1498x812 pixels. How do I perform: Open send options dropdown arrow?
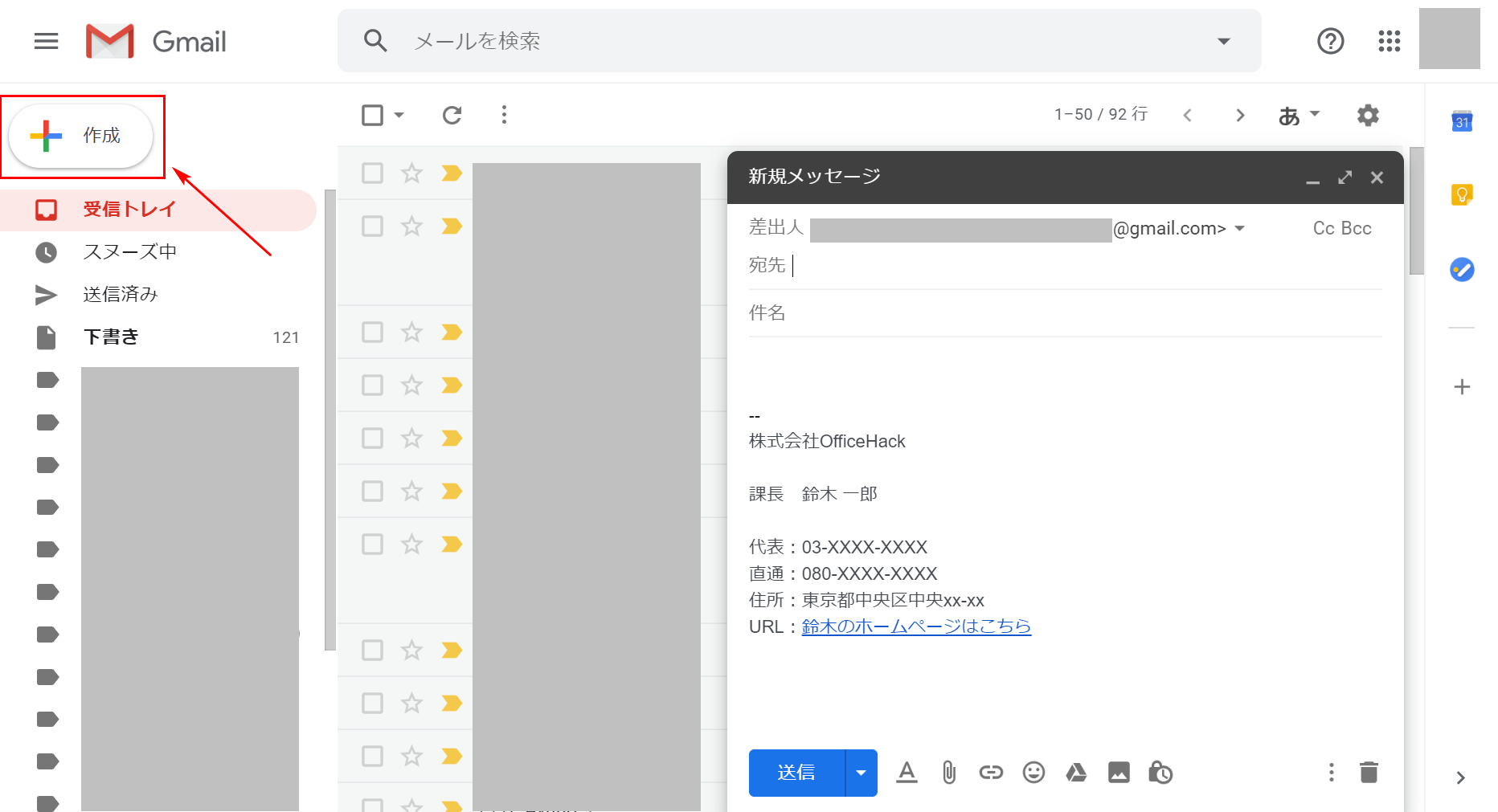click(x=862, y=773)
